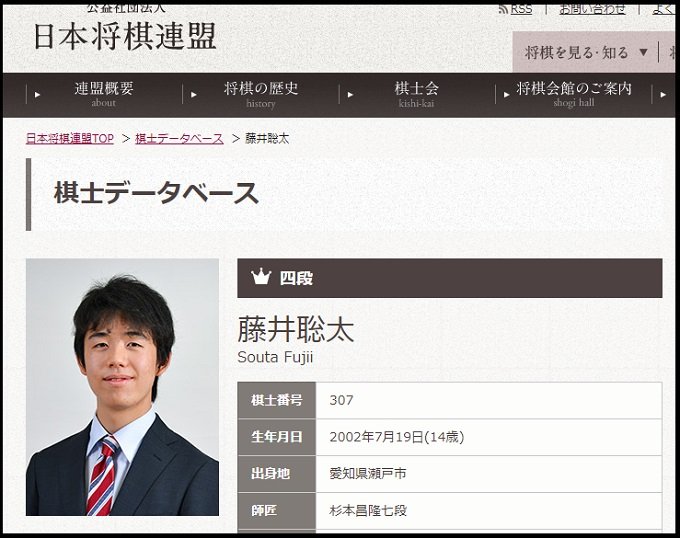Click the arrow icon before 将棋会館のご案内
The height and width of the screenshot is (538, 680).
click(x=507, y=95)
